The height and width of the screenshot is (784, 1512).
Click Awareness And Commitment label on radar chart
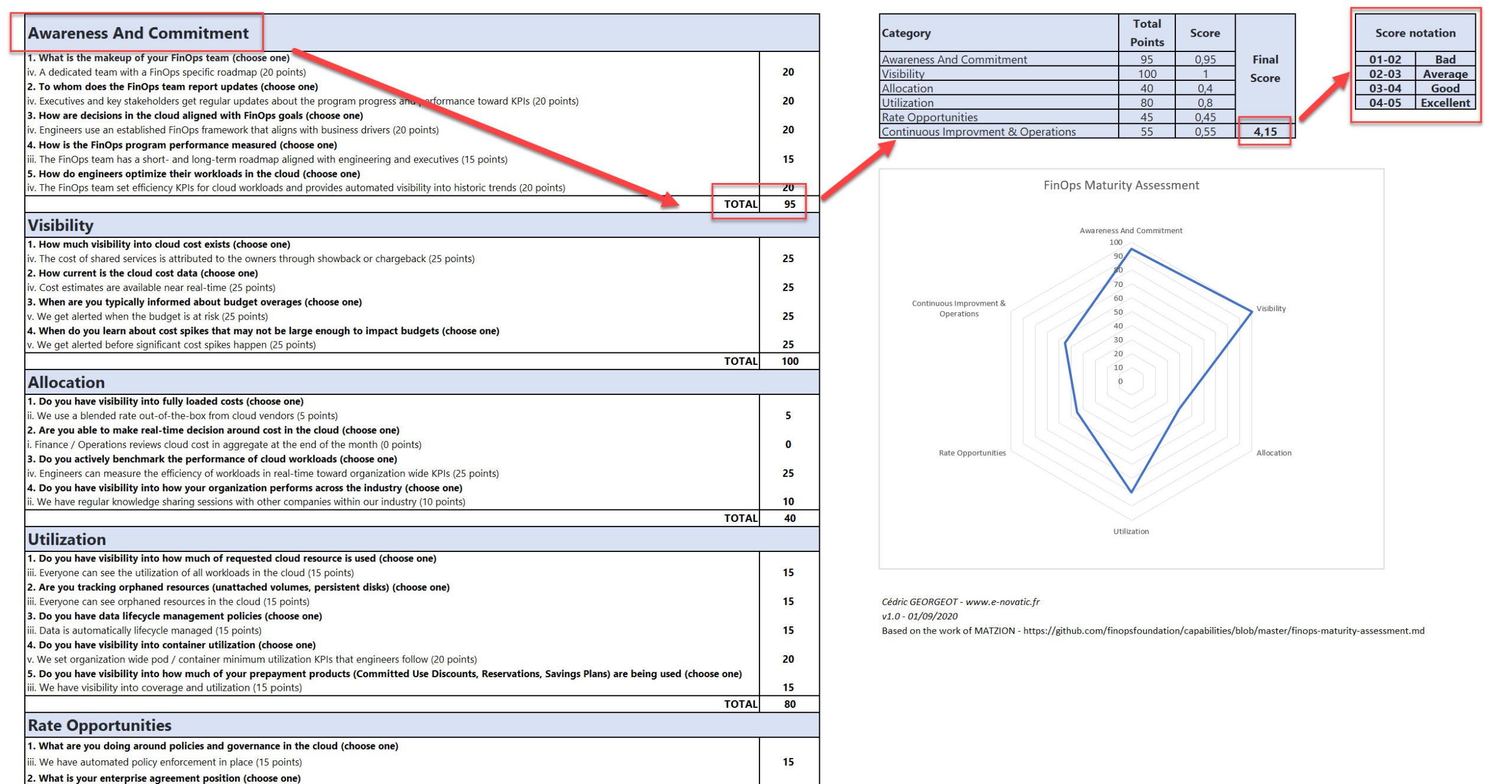[1131, 230]
